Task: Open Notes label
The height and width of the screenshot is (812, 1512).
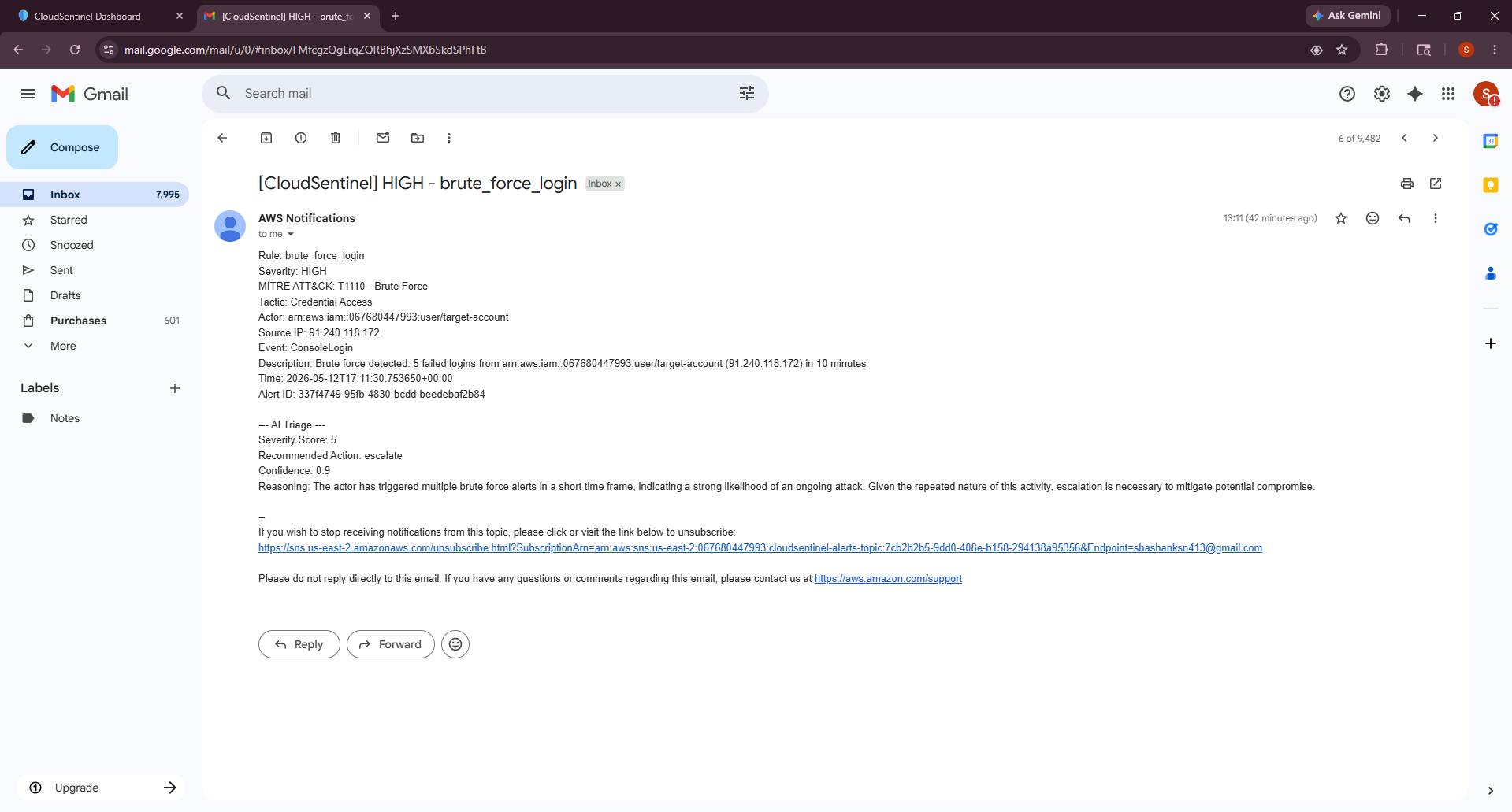Action: click(x=95, y=418)
